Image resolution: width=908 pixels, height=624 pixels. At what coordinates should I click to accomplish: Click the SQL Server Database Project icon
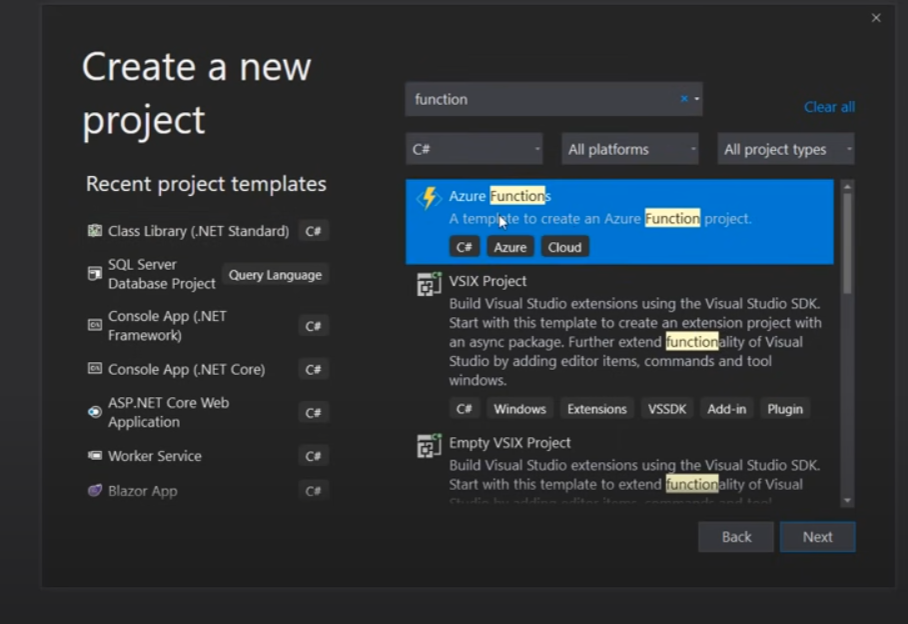point(94,273)
